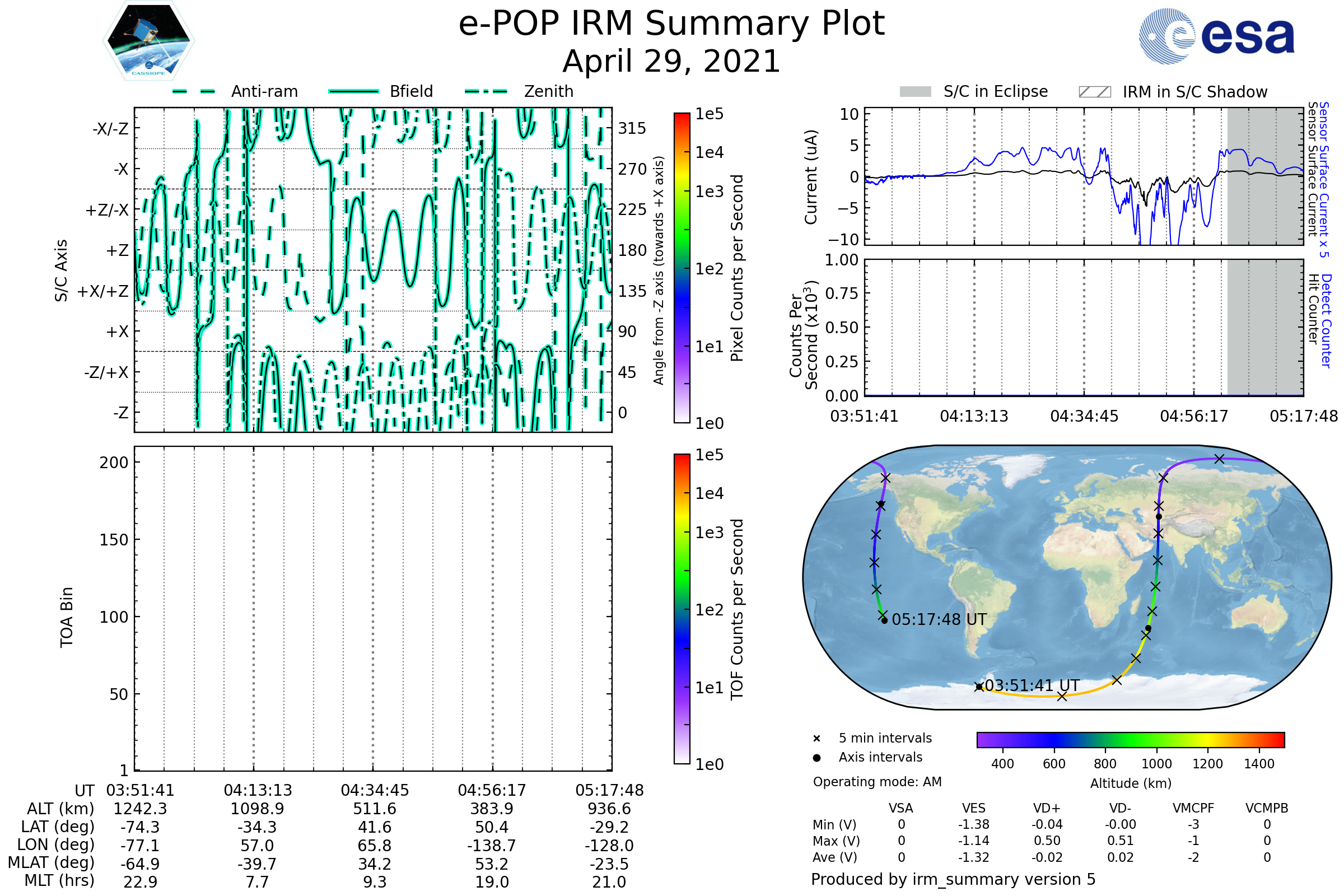Click the S/C in Eclipse gray legend patch
Viewport: 1344px width, 896px height.
pos(915,92)
